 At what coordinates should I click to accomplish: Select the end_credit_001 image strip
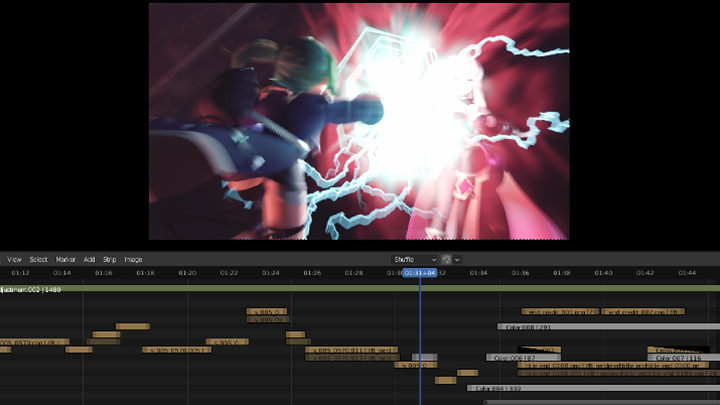[x=560, y=312]
